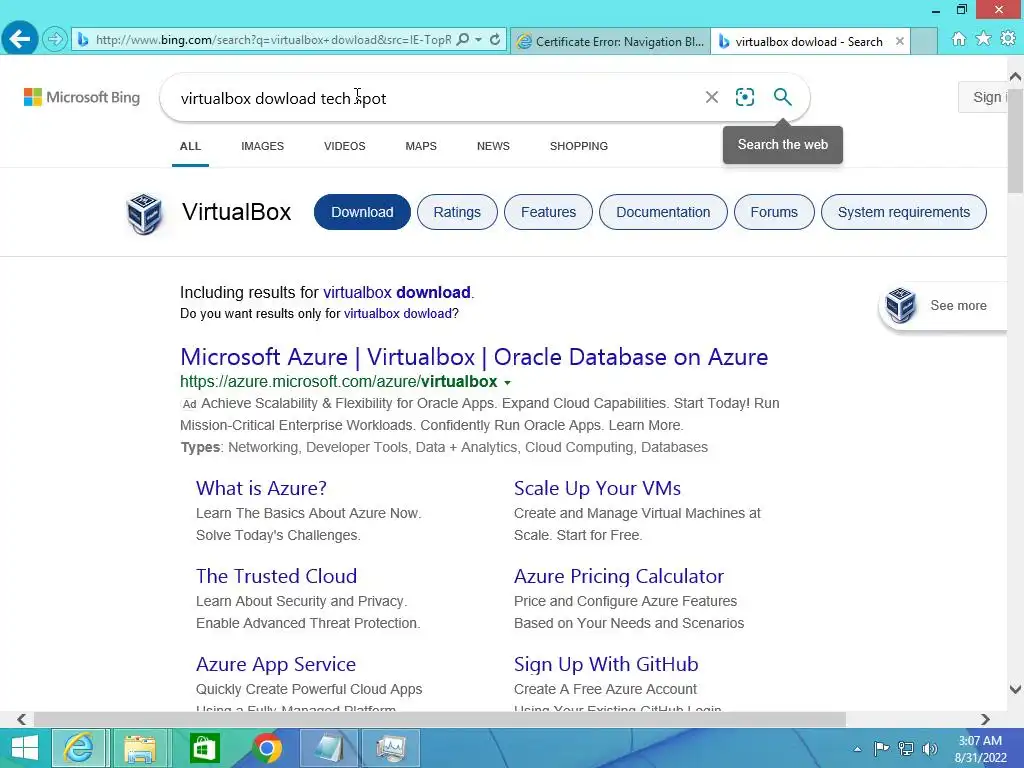Open results only for virtualbox dowload link
1024x768 pixels.
398,313
